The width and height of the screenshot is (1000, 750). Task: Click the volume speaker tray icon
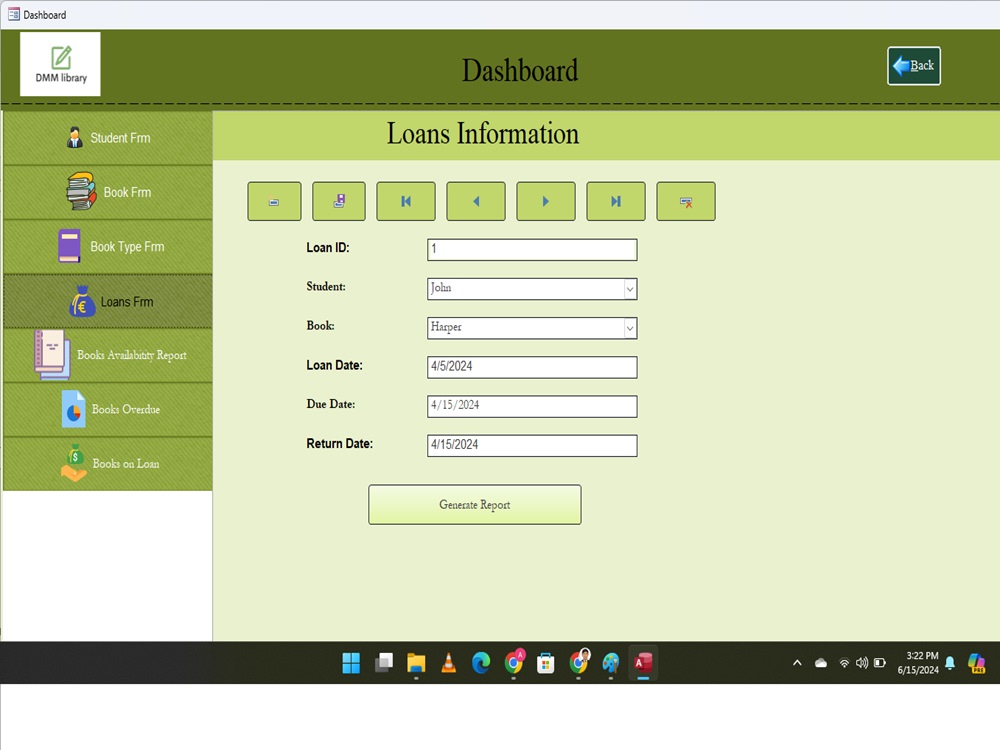(x=862, y=663)
